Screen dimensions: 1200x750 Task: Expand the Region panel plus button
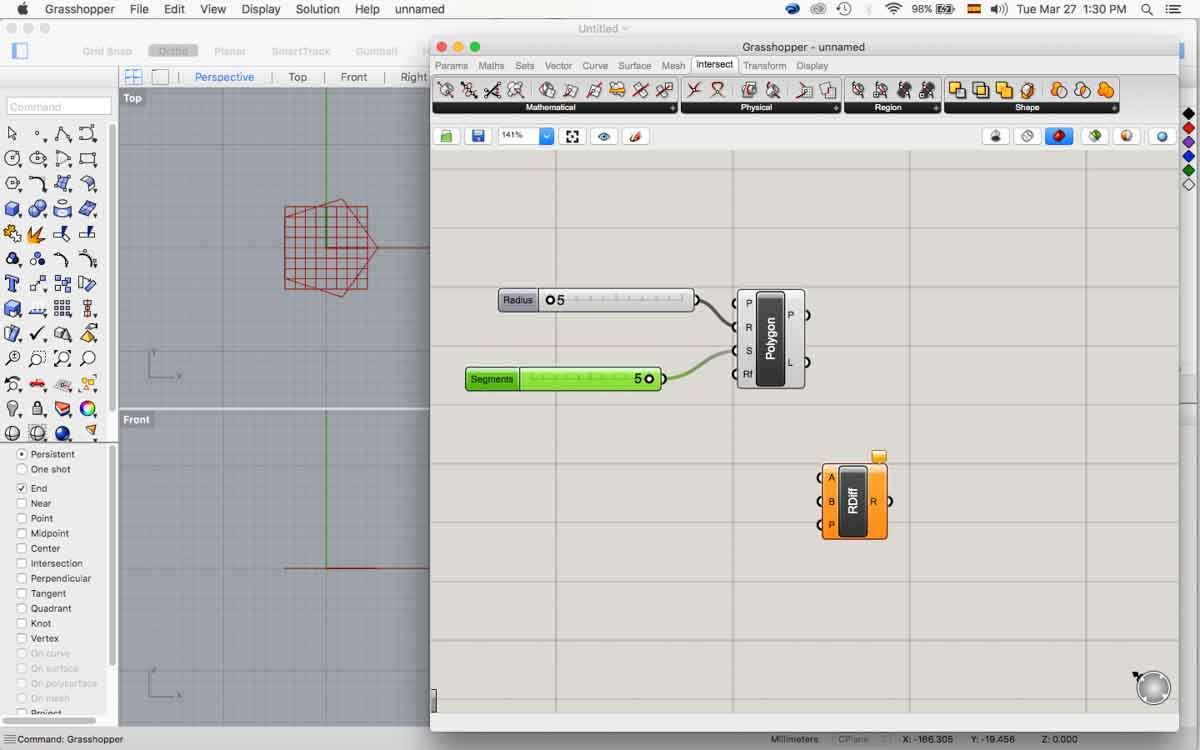(935, 108)
